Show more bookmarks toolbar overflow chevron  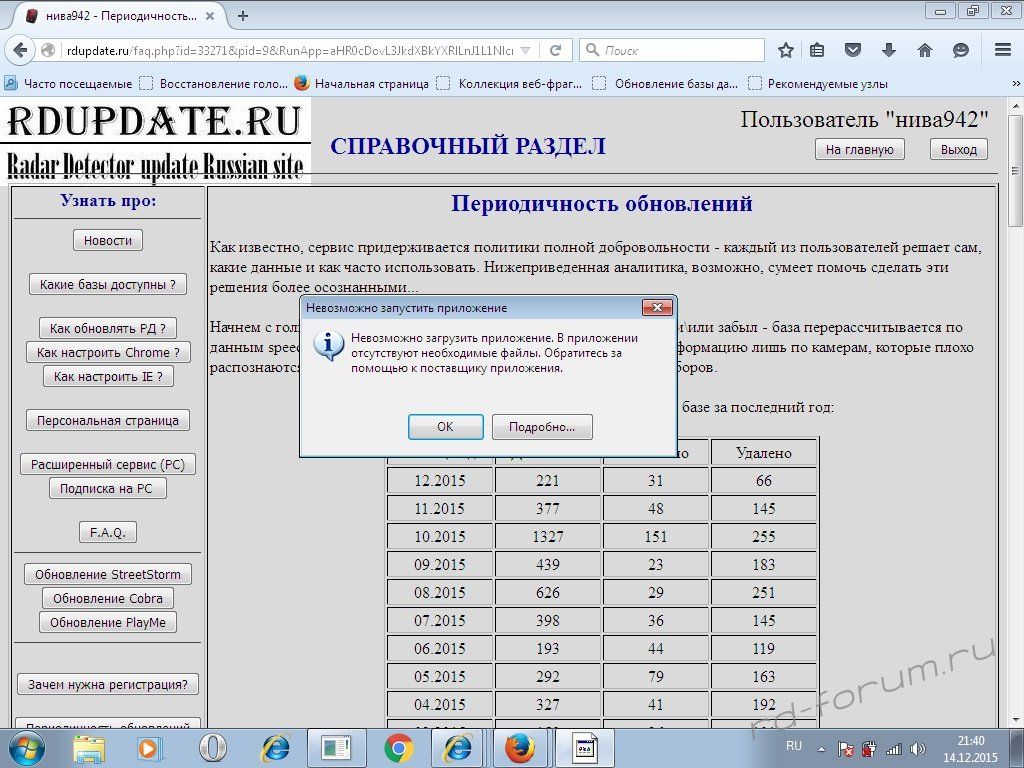(1016, 84)
